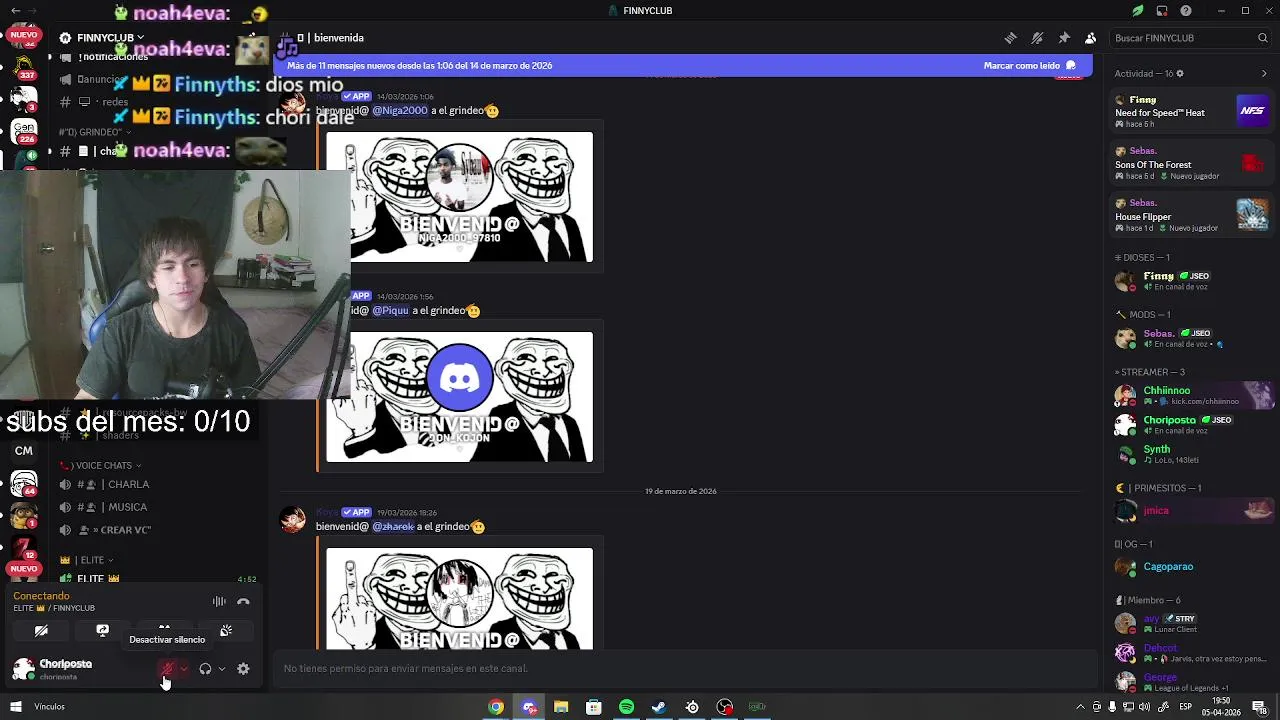Toggle member list visibility
This screenshot has height=720, width=1280.
click(1090, 38)
